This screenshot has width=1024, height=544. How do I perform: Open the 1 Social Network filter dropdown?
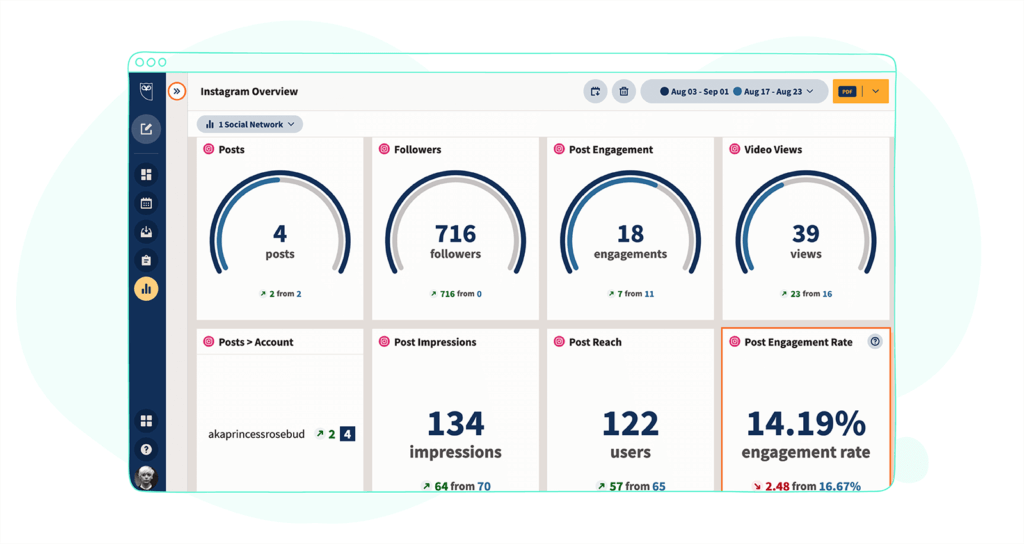[x=250, y=124]
